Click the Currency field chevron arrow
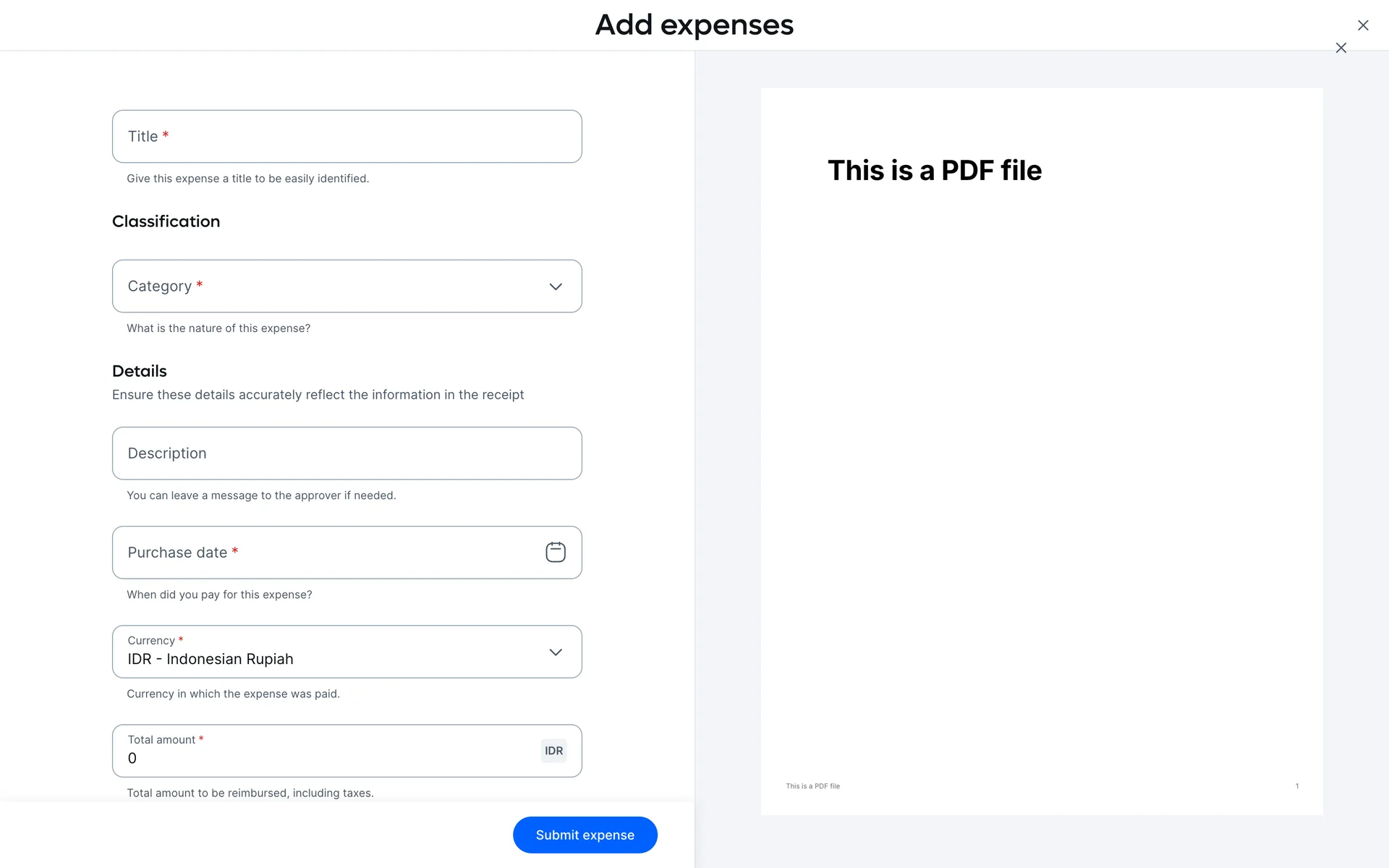Screen dimensions: 1389x868 555,652
